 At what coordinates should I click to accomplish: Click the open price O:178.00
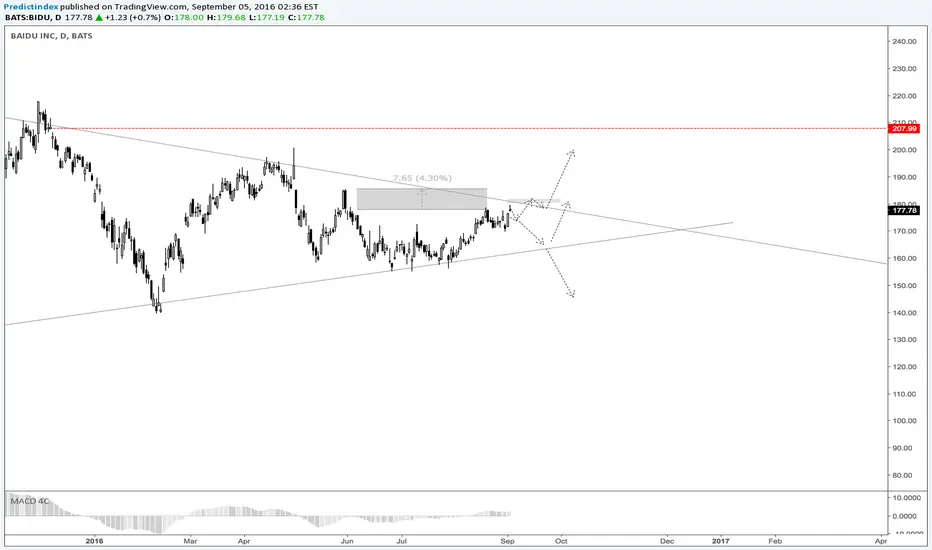(x=184, y=17)
